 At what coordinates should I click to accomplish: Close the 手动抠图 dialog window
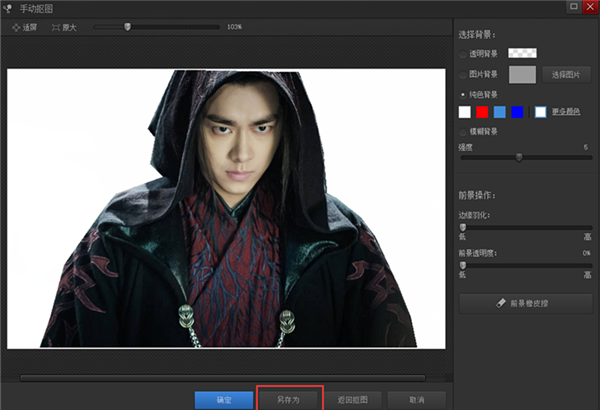click(590, 7)
